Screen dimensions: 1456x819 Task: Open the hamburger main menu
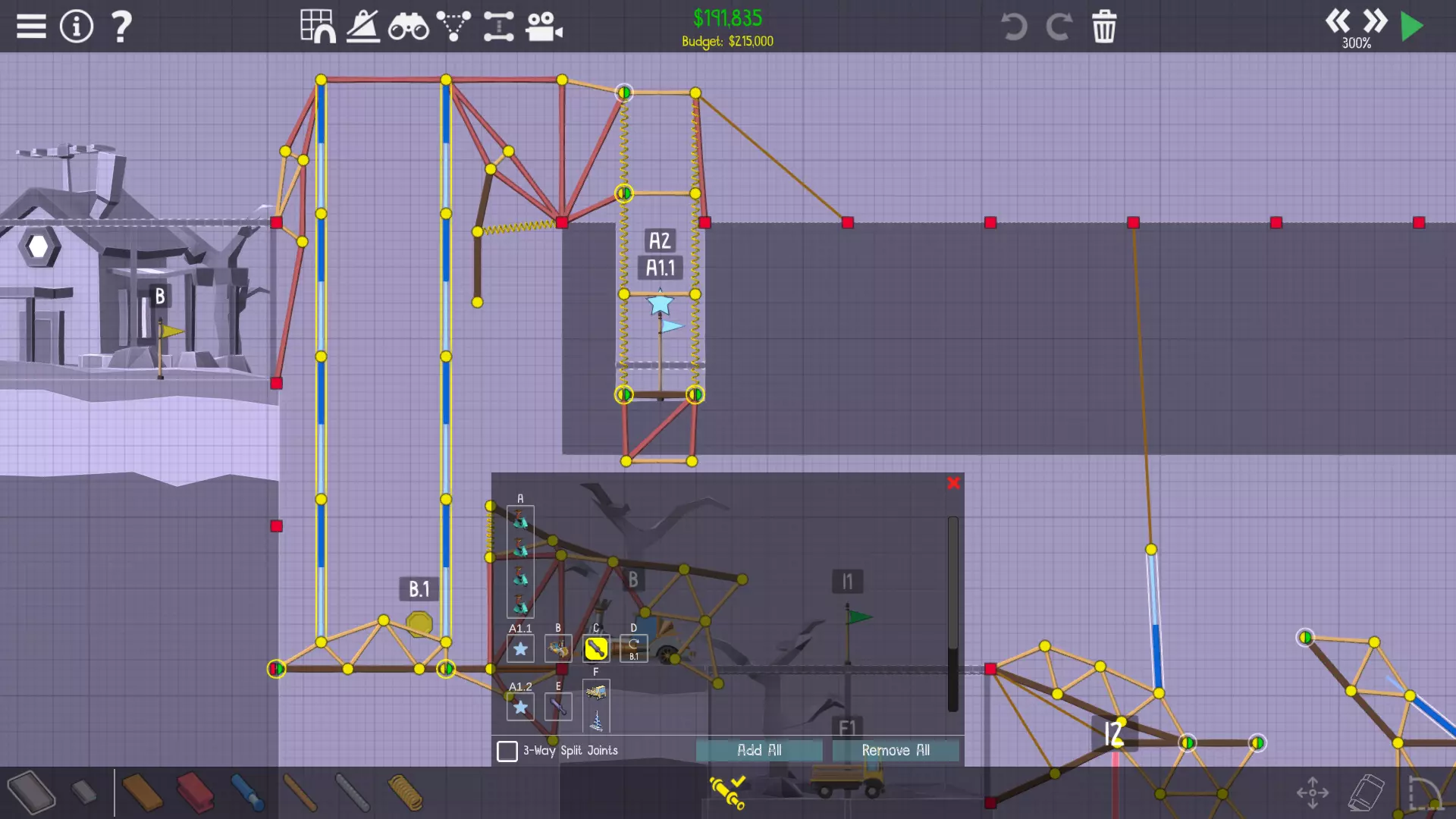[31, 27]
